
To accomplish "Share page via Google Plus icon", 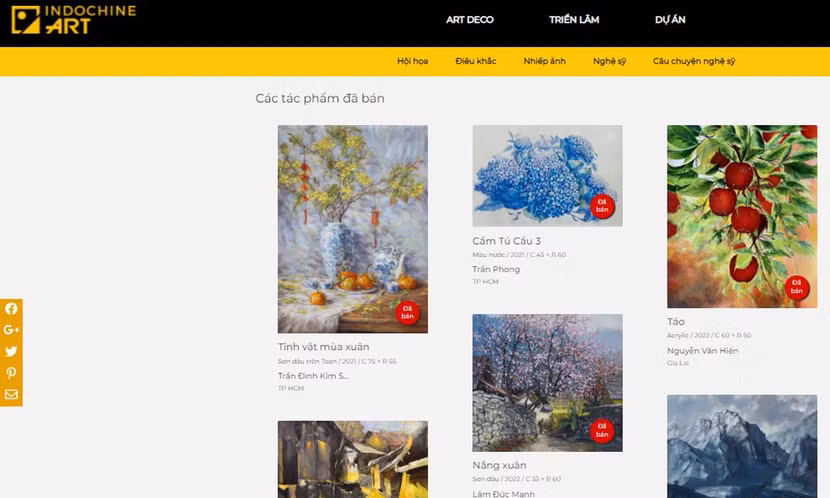I will (11, 330).
